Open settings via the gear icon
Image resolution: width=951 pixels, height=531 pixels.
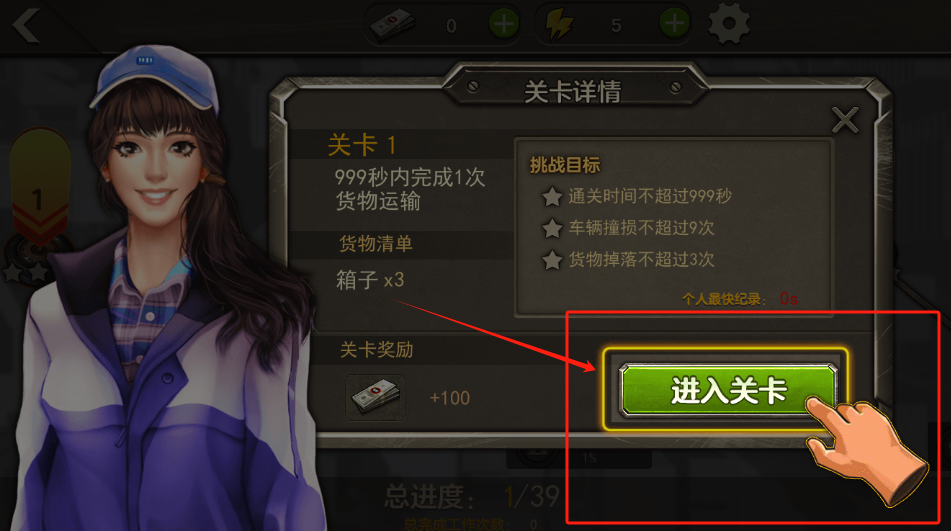point(729,24)
